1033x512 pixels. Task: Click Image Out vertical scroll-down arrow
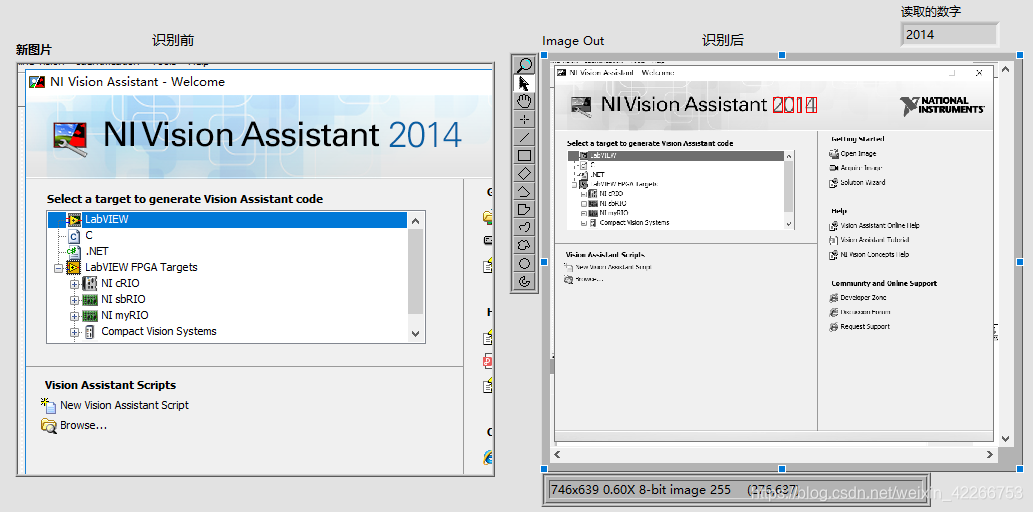click(1005, 439)
